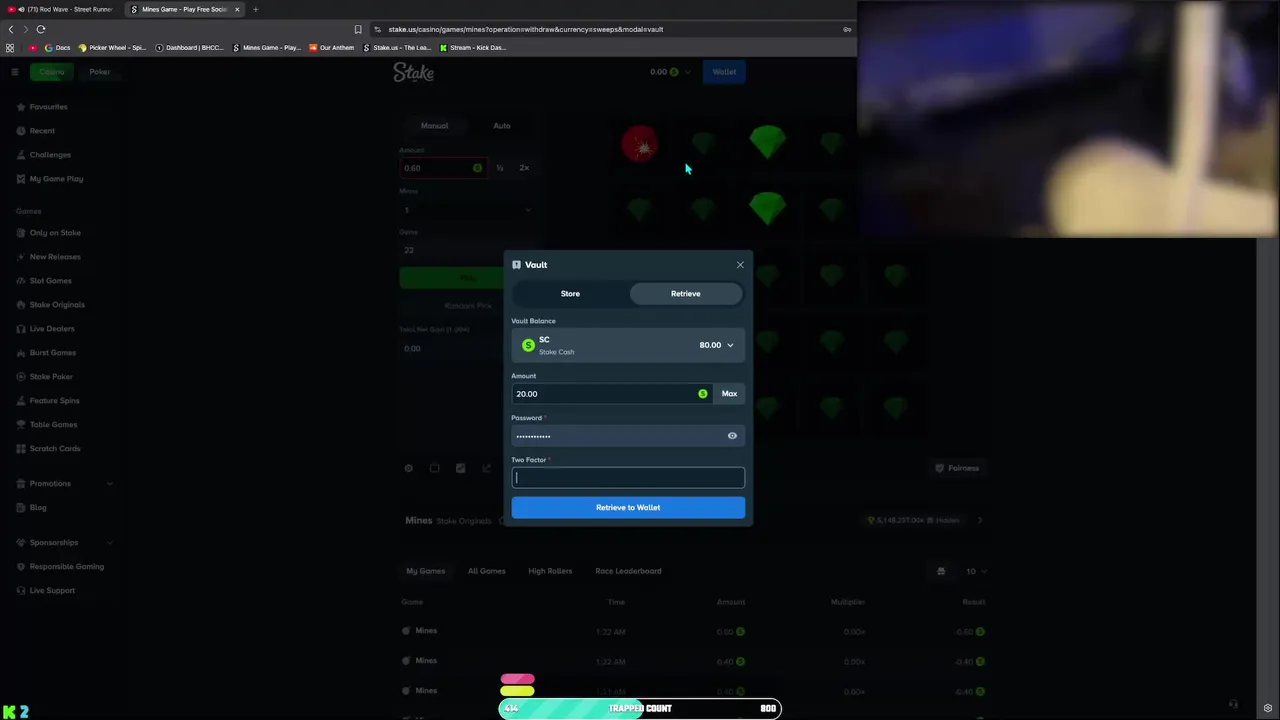
Task: Close the Vault dialog
Action: pos(740,265)
